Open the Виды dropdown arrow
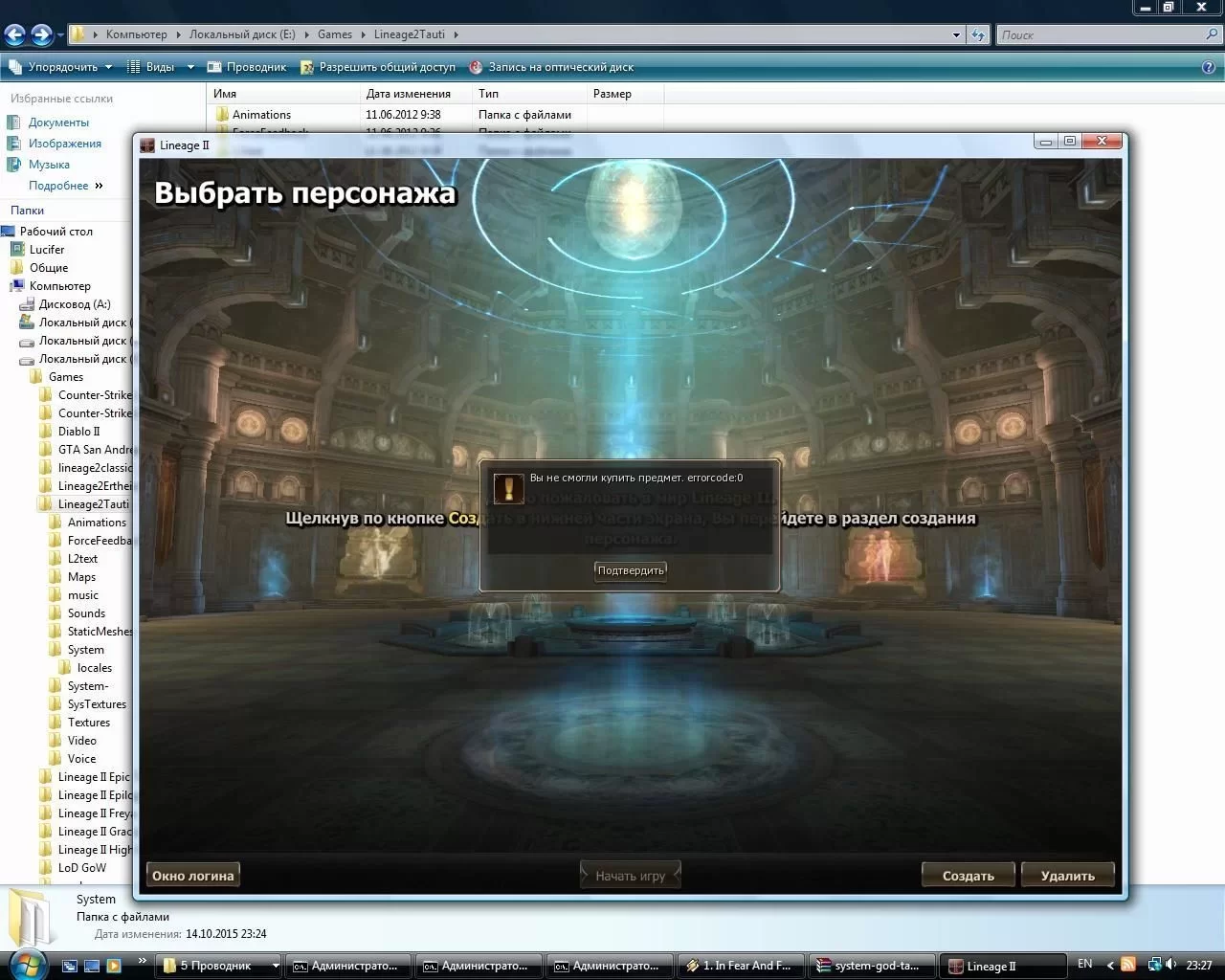1225x980 pixels. click(x=190, y=67)
